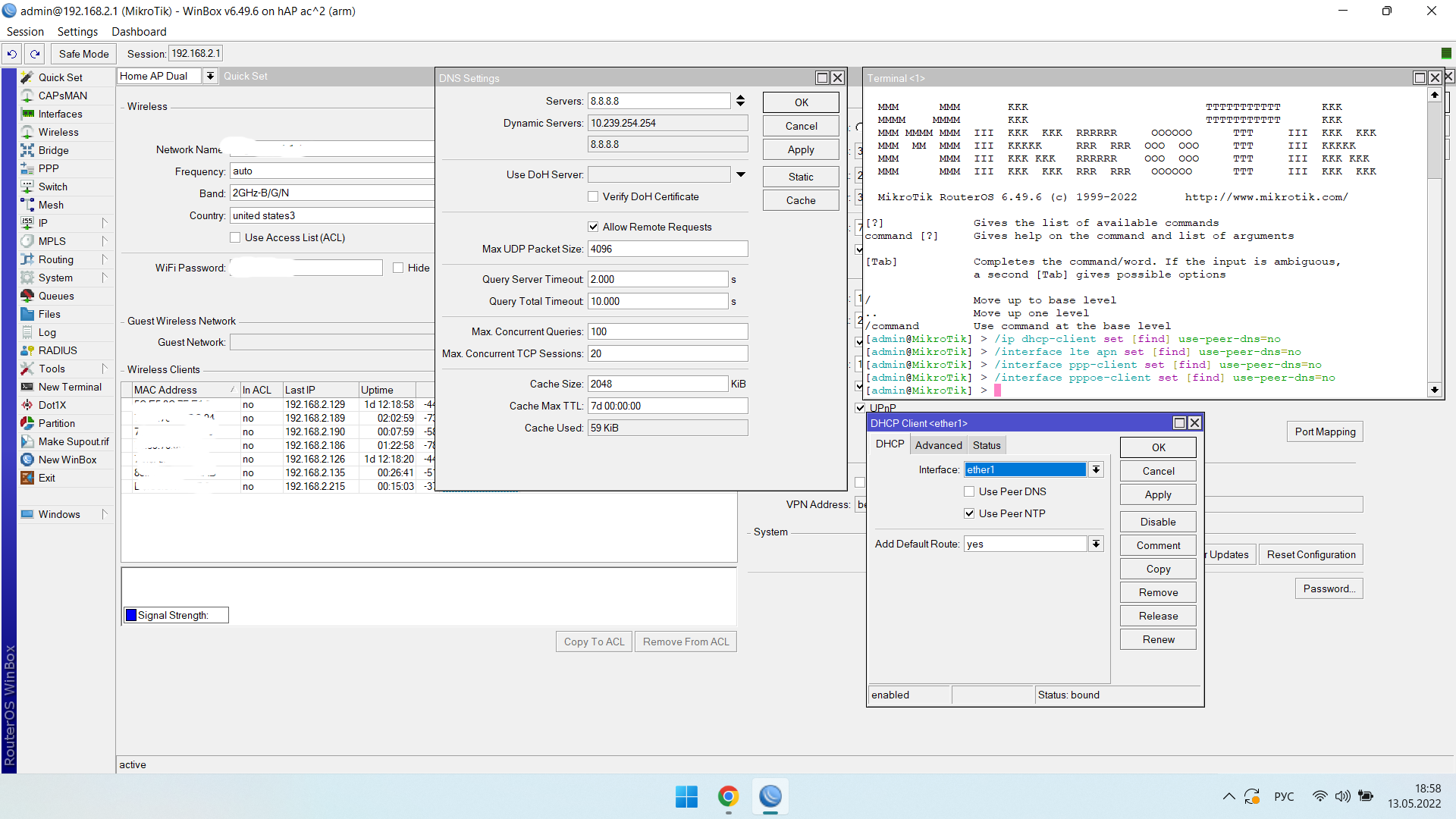Toggle Verify DoH Certificate checkbox

pyautogui.click(x=593, y=196)
